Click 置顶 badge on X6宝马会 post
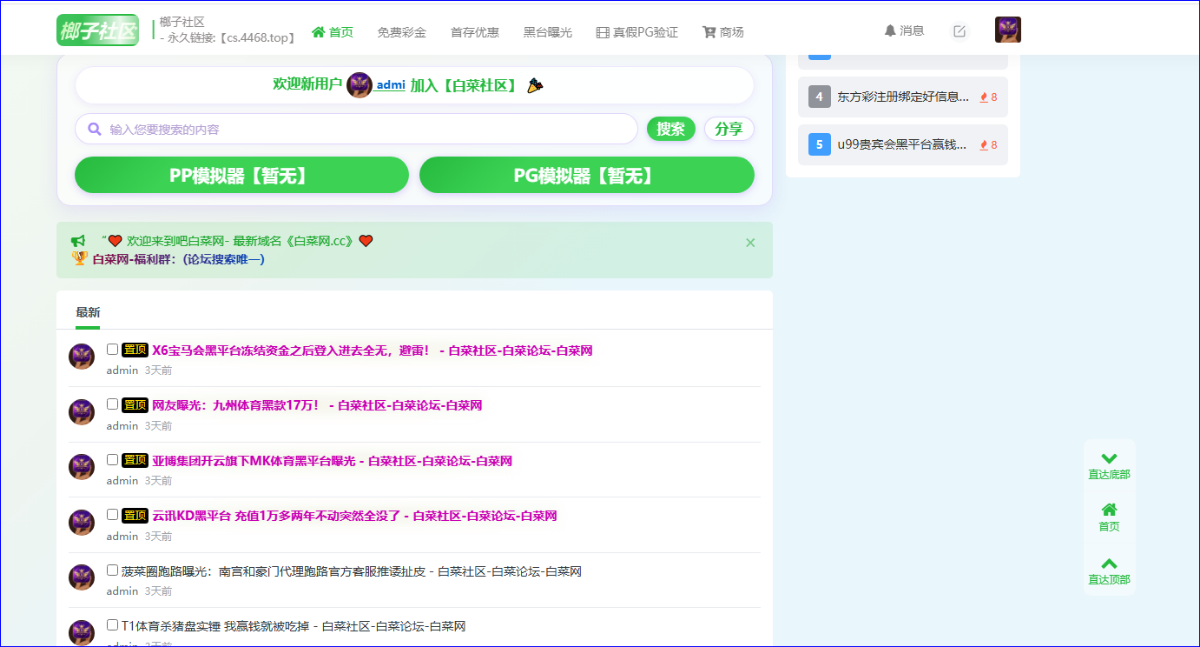Viewport: 1200px width, 647px height. click(x=135, y=350)
